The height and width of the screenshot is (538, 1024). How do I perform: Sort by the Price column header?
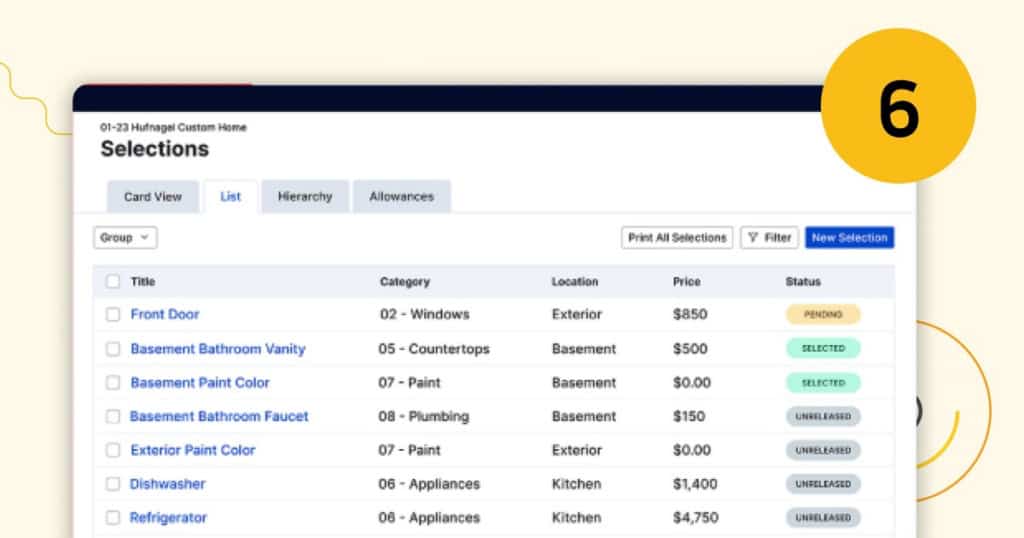[x=686, y=282]
